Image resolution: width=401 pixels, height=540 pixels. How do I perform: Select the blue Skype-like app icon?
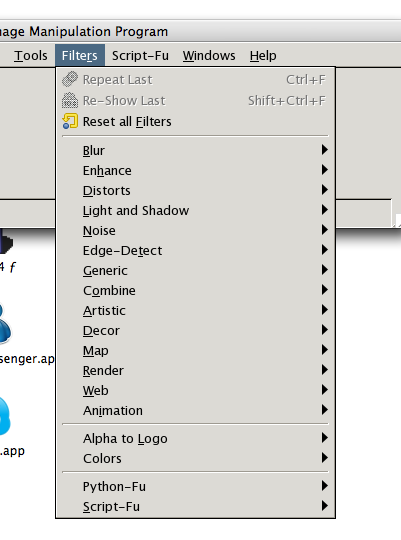pyautogui.click(x=4, y=416)
